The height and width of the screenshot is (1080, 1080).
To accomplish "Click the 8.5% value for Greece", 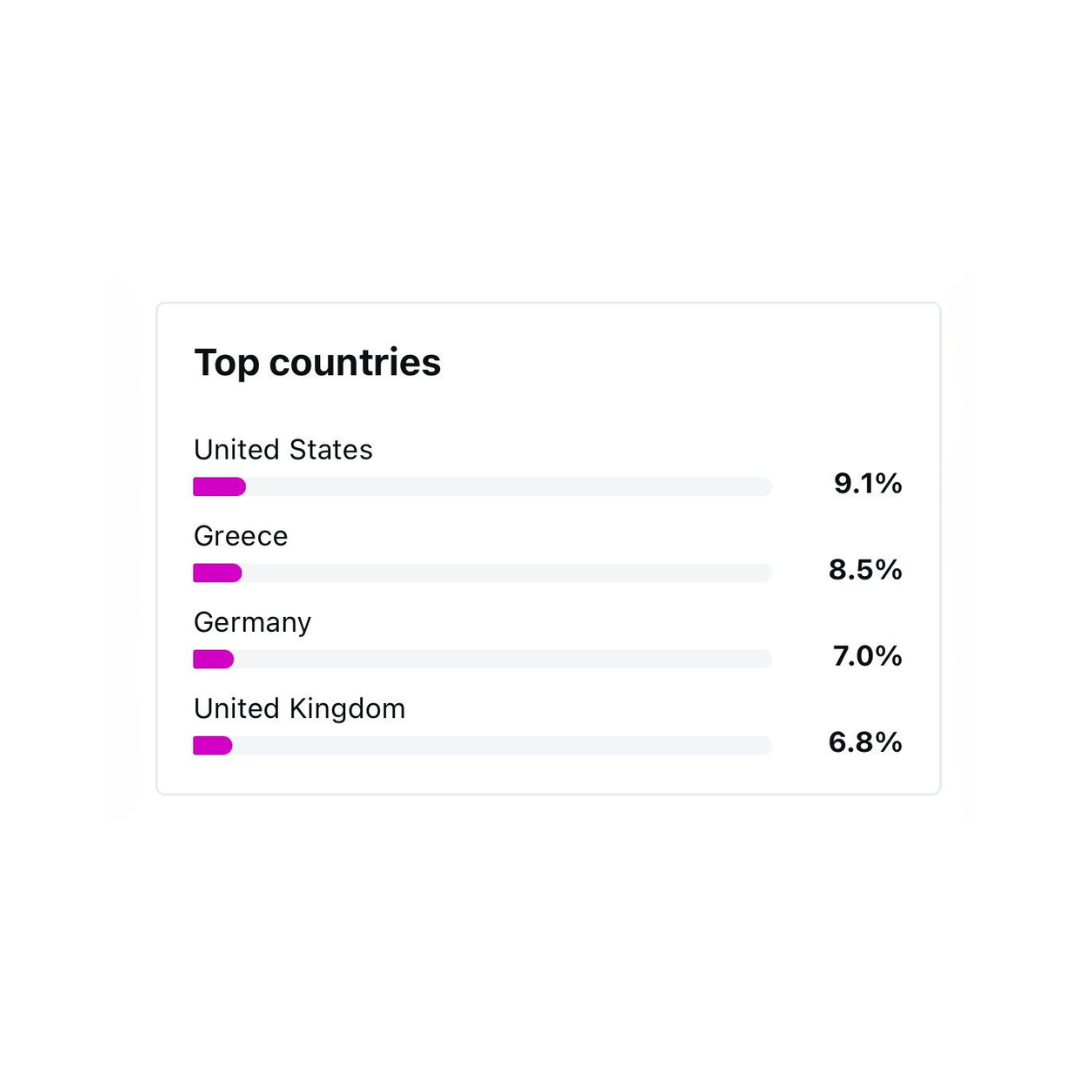I will [865, 570].
